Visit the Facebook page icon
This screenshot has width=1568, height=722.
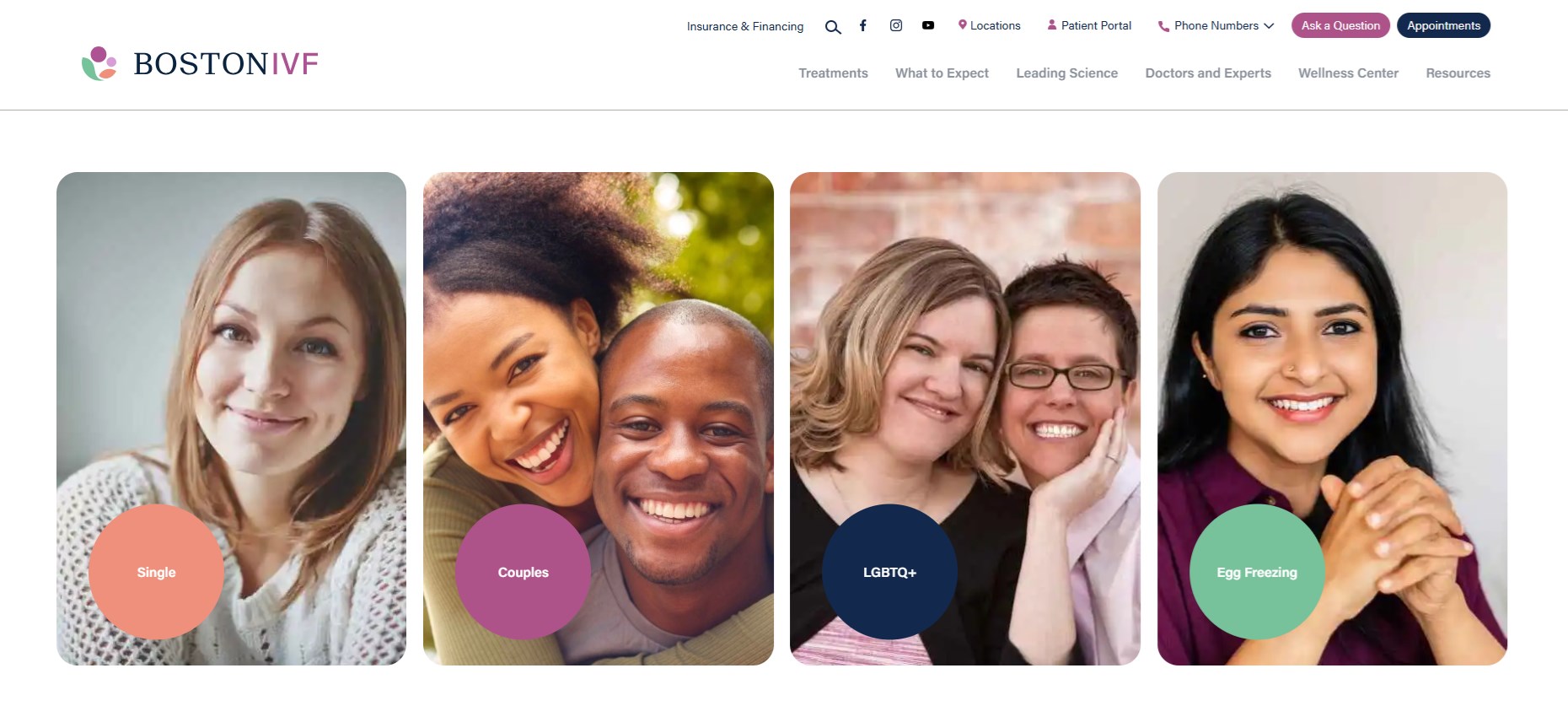[x=862, y=25]
